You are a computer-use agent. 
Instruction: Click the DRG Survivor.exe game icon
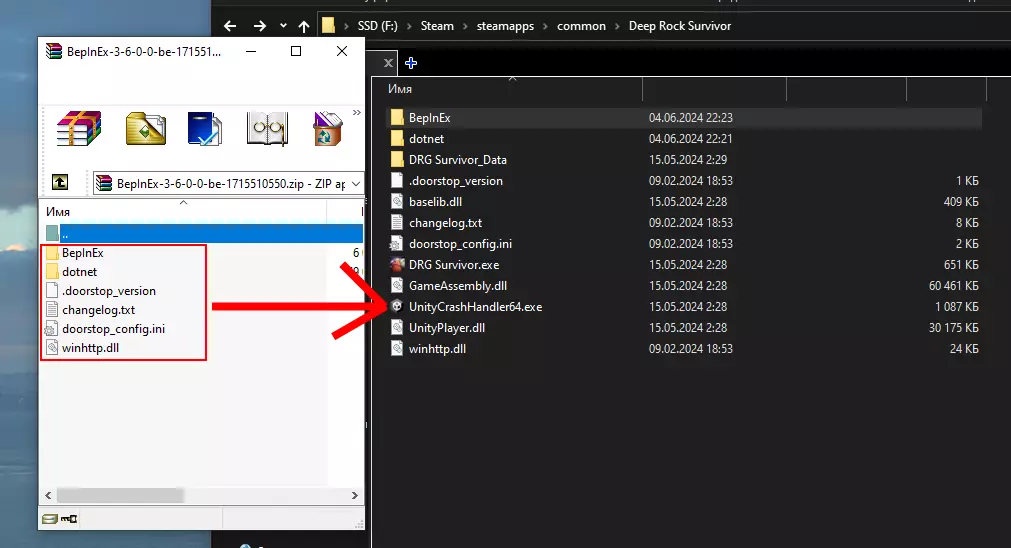pyautogui.click(x=397, y=264)
